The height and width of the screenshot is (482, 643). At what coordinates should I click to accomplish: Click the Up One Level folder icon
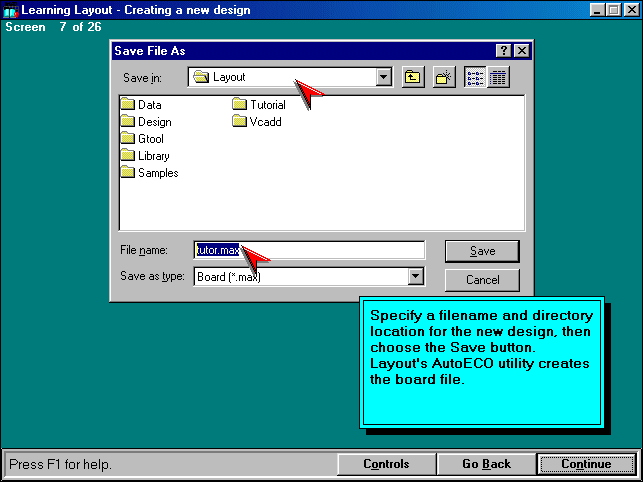pos(413,77)
